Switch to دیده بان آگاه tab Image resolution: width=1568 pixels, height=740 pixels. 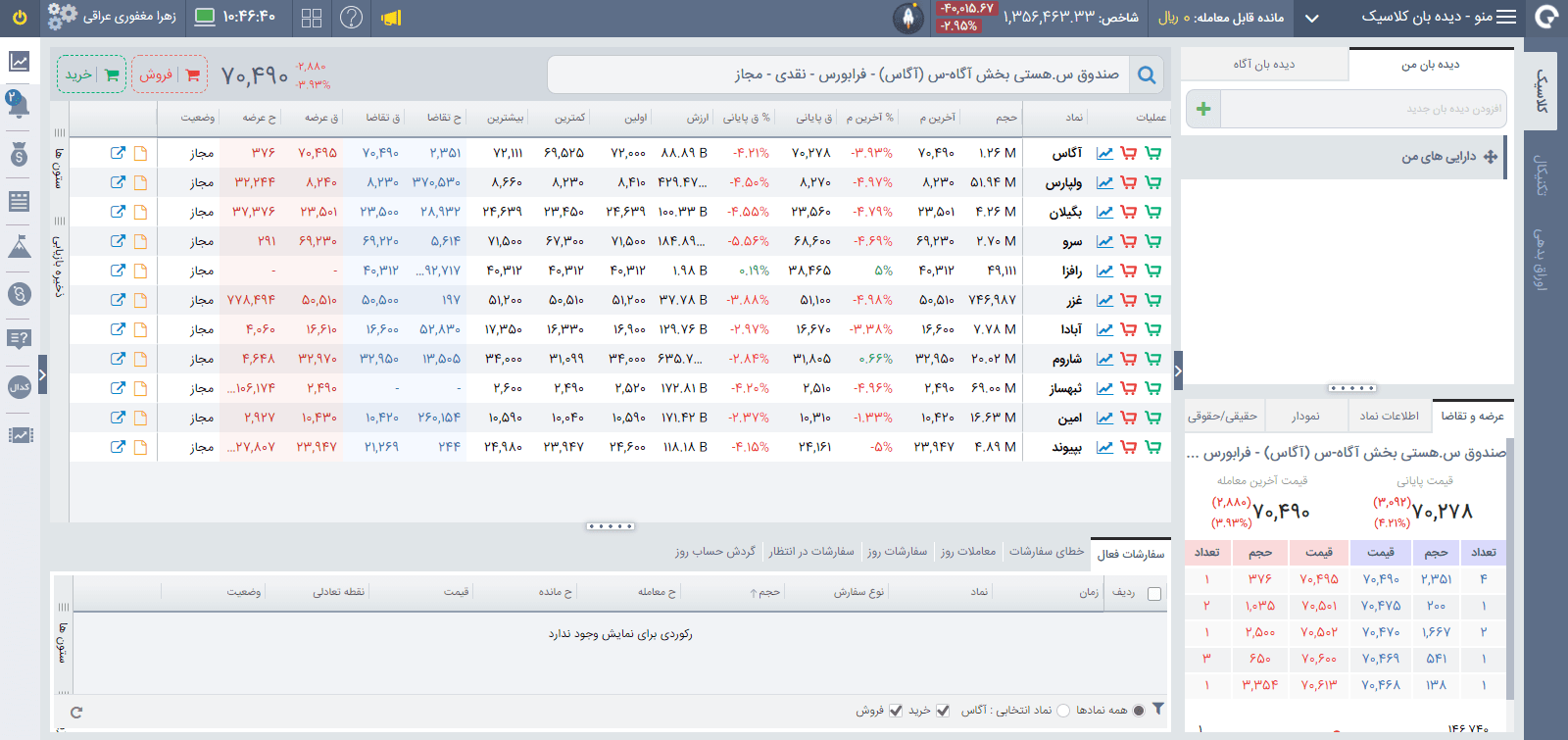tap(1264, 64)
